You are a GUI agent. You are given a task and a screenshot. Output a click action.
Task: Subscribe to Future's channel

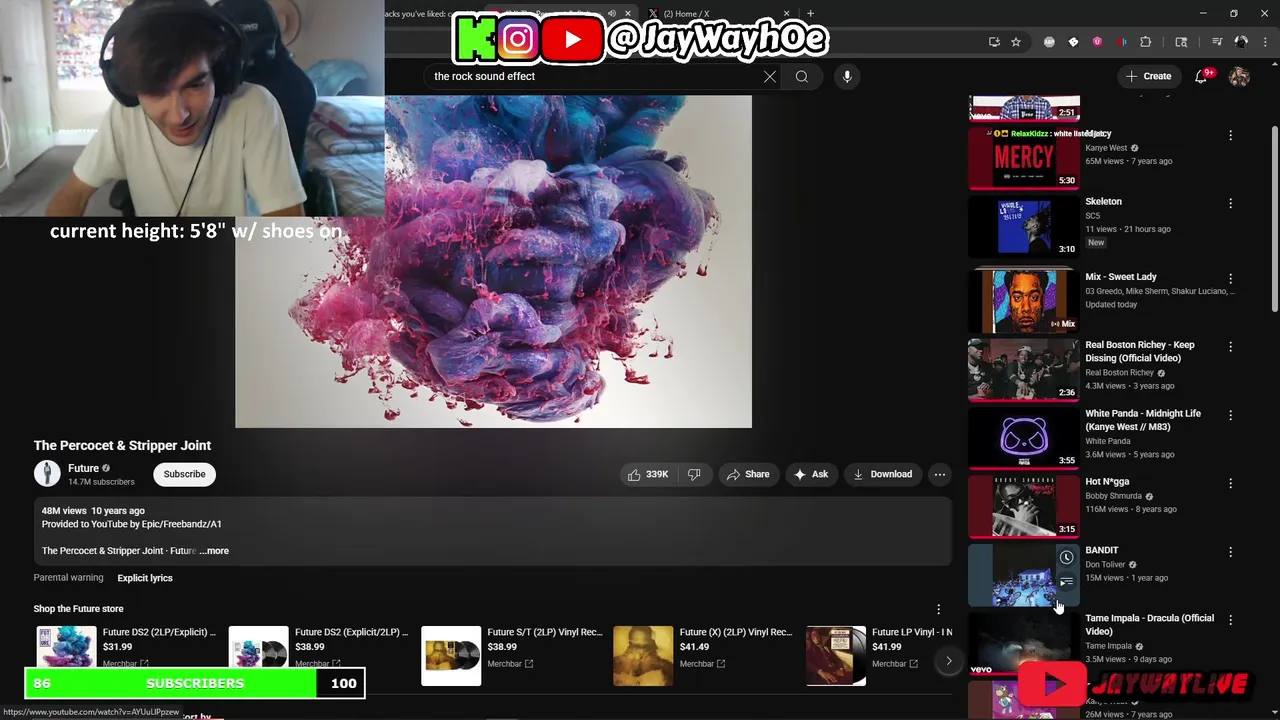[x=184, y=474]
